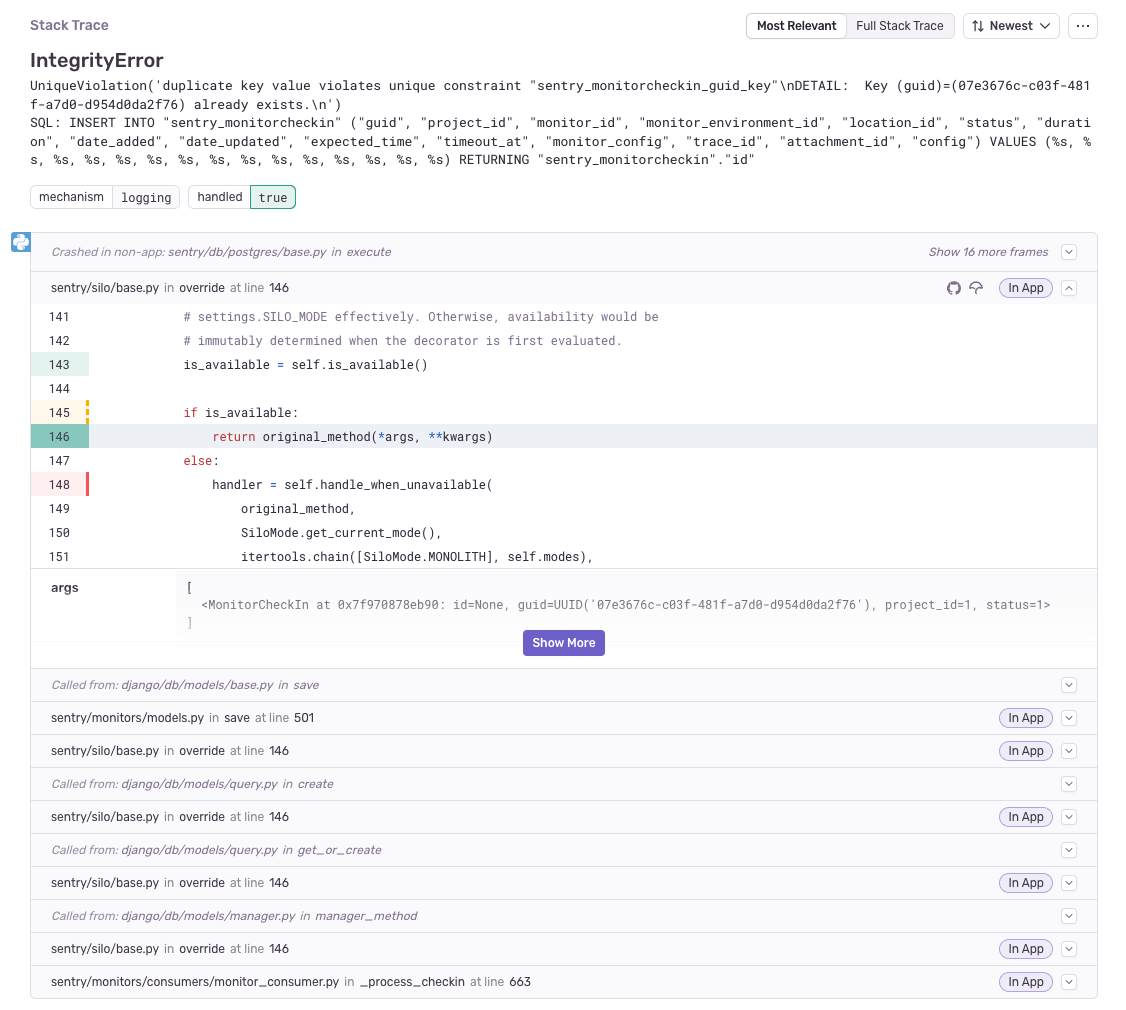Click chevron beside models.py save line 501

point(1069,718)
